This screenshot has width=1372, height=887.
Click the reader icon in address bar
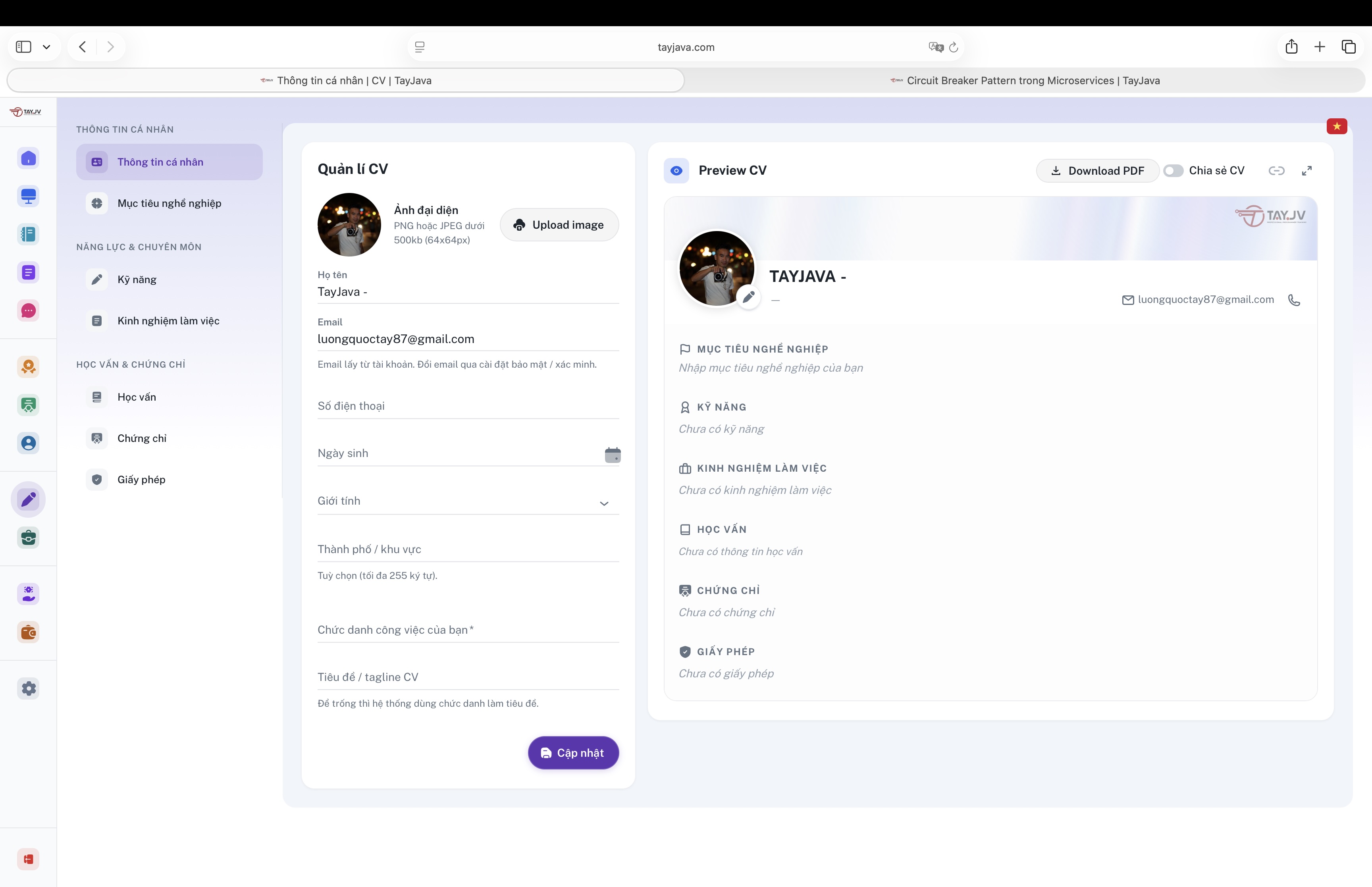click(x=420, y=47)
